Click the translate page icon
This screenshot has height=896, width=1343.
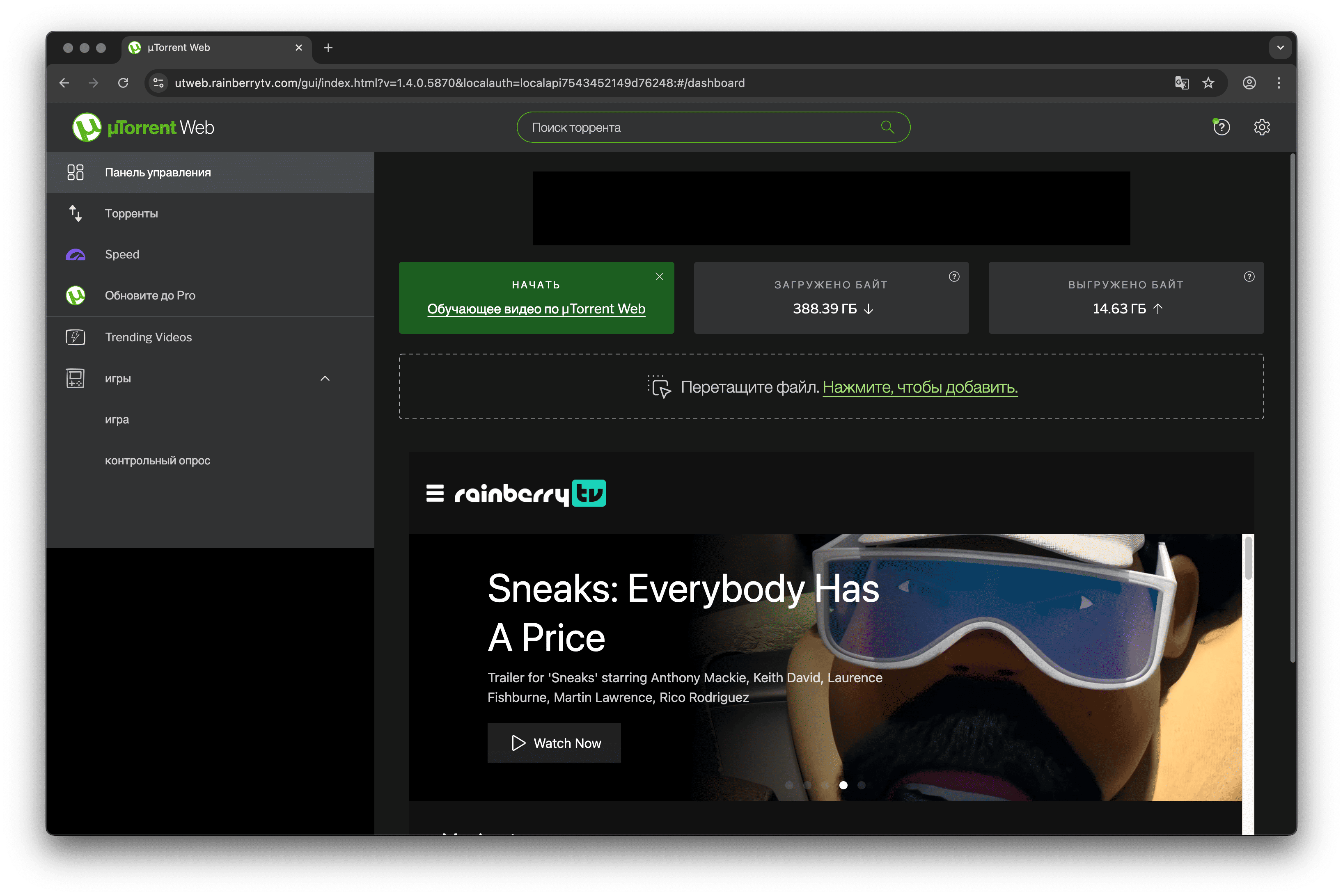(1181, 83)
